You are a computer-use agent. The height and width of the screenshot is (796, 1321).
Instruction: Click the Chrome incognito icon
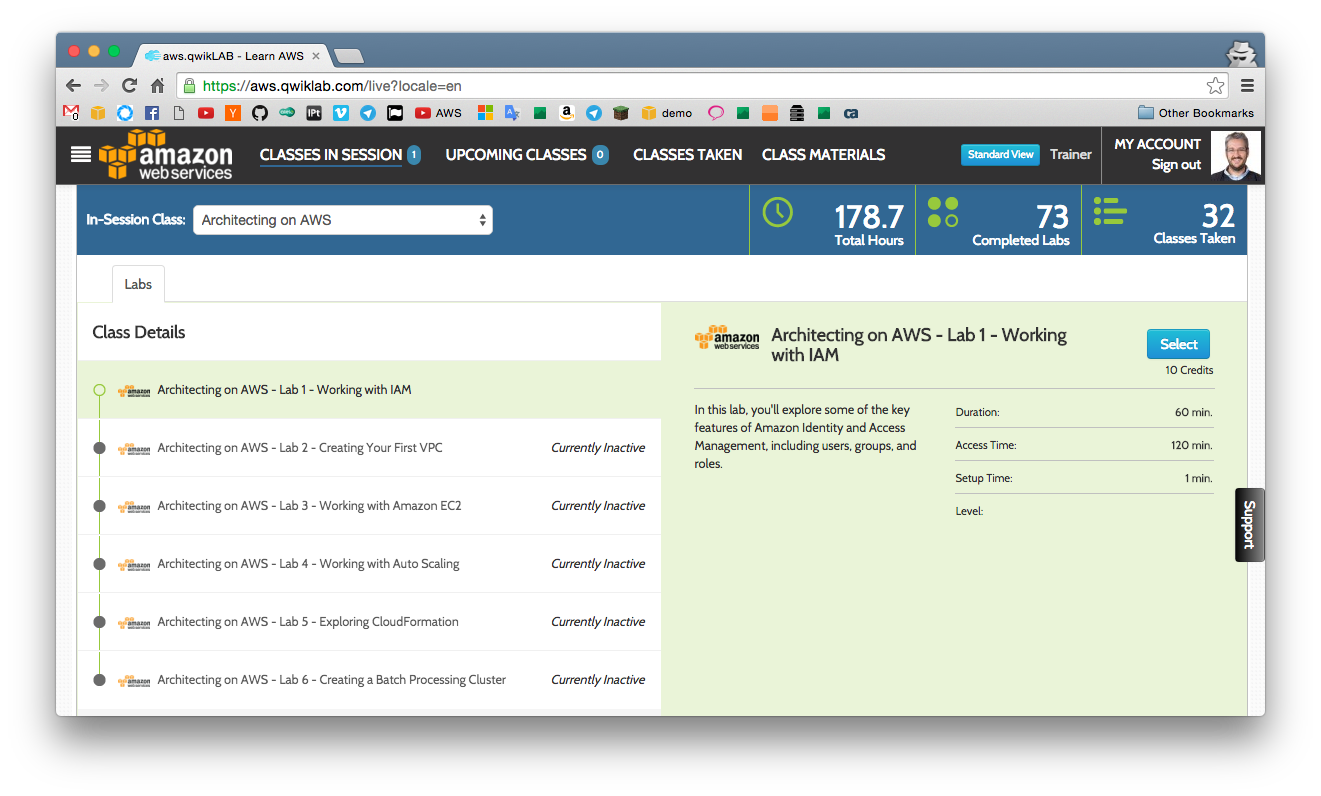click(x=1241, y=54)
